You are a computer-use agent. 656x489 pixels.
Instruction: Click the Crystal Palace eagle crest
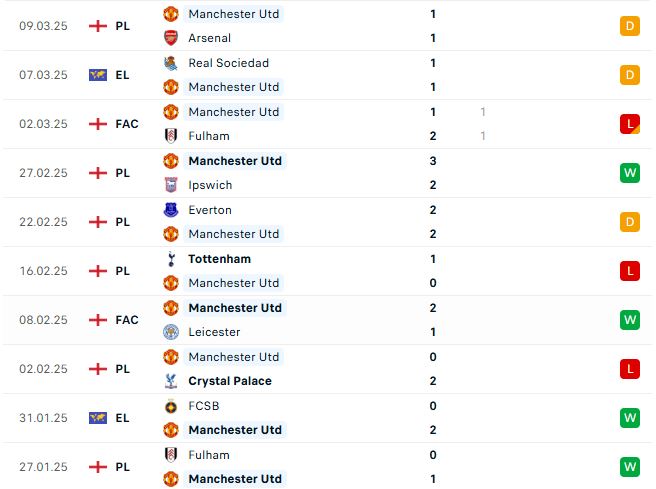pos(171,381)
